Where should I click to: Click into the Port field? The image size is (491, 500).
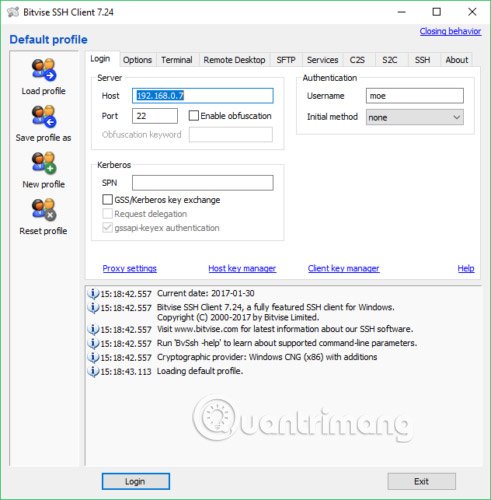coord(155,116)
